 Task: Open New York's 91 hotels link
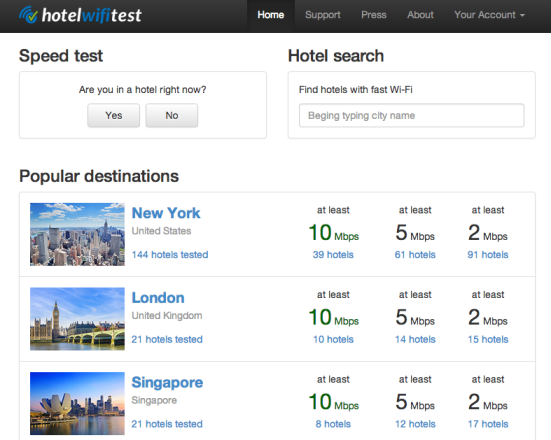tap(488, 254)
